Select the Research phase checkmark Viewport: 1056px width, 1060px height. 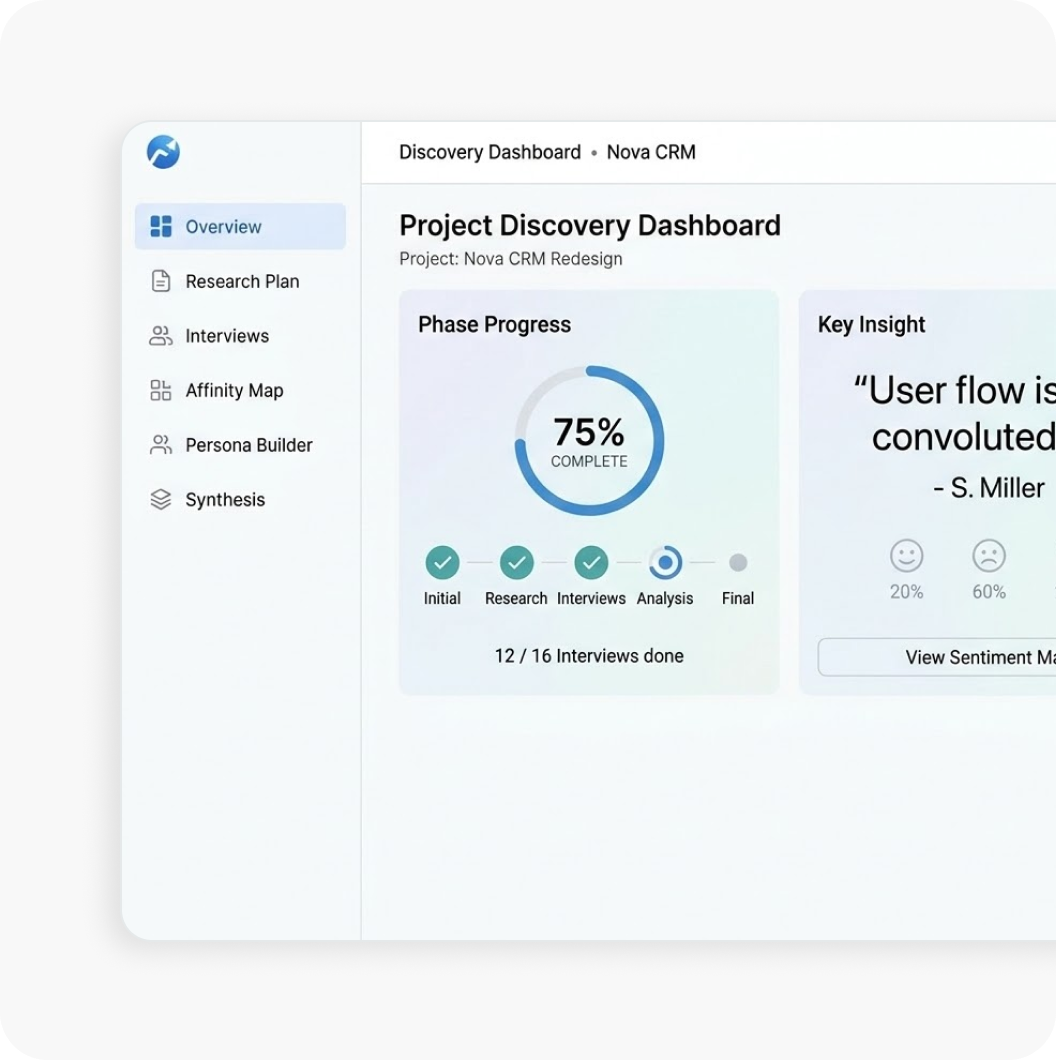click(517, 562)
